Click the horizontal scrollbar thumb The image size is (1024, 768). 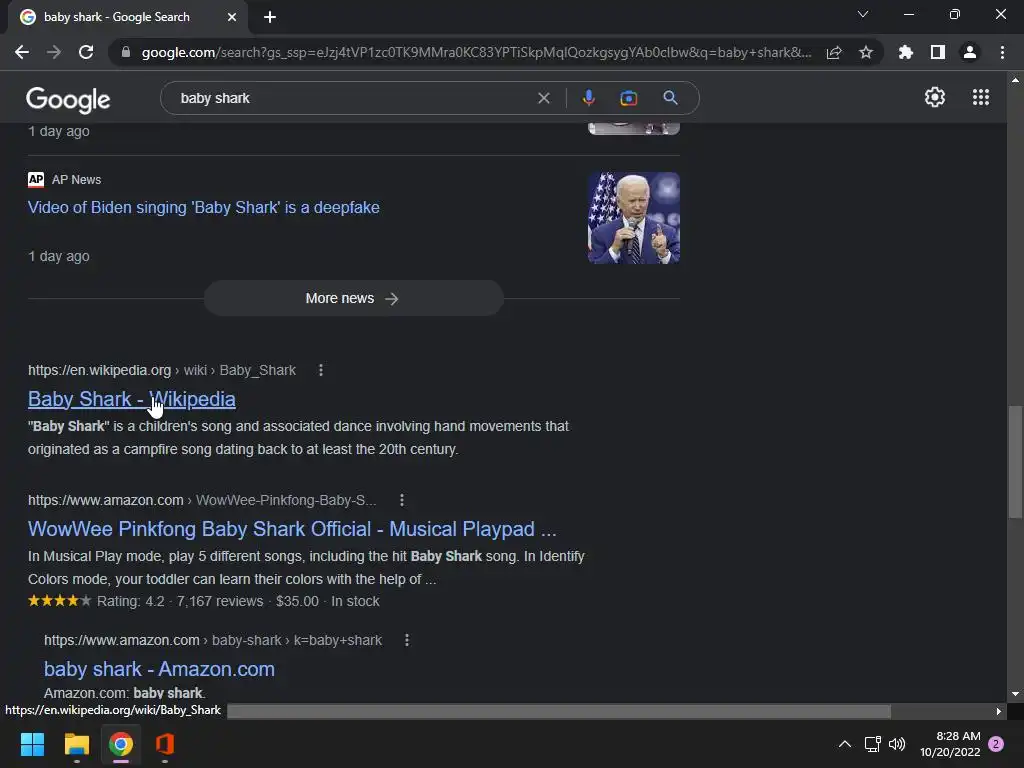[x=558, y=711]
